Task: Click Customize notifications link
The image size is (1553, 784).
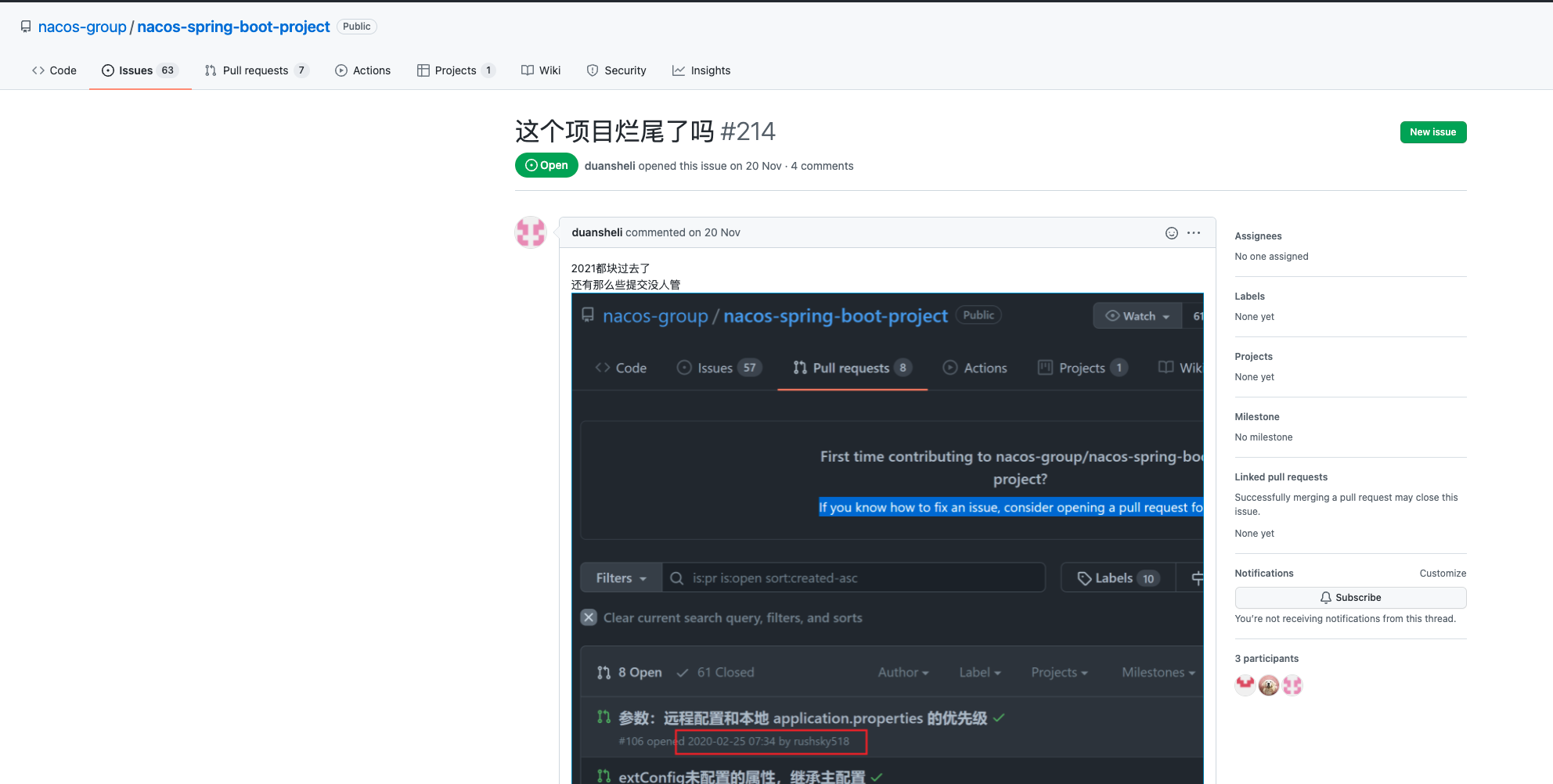Action: pyautogui.click(x=1443, y=574)
